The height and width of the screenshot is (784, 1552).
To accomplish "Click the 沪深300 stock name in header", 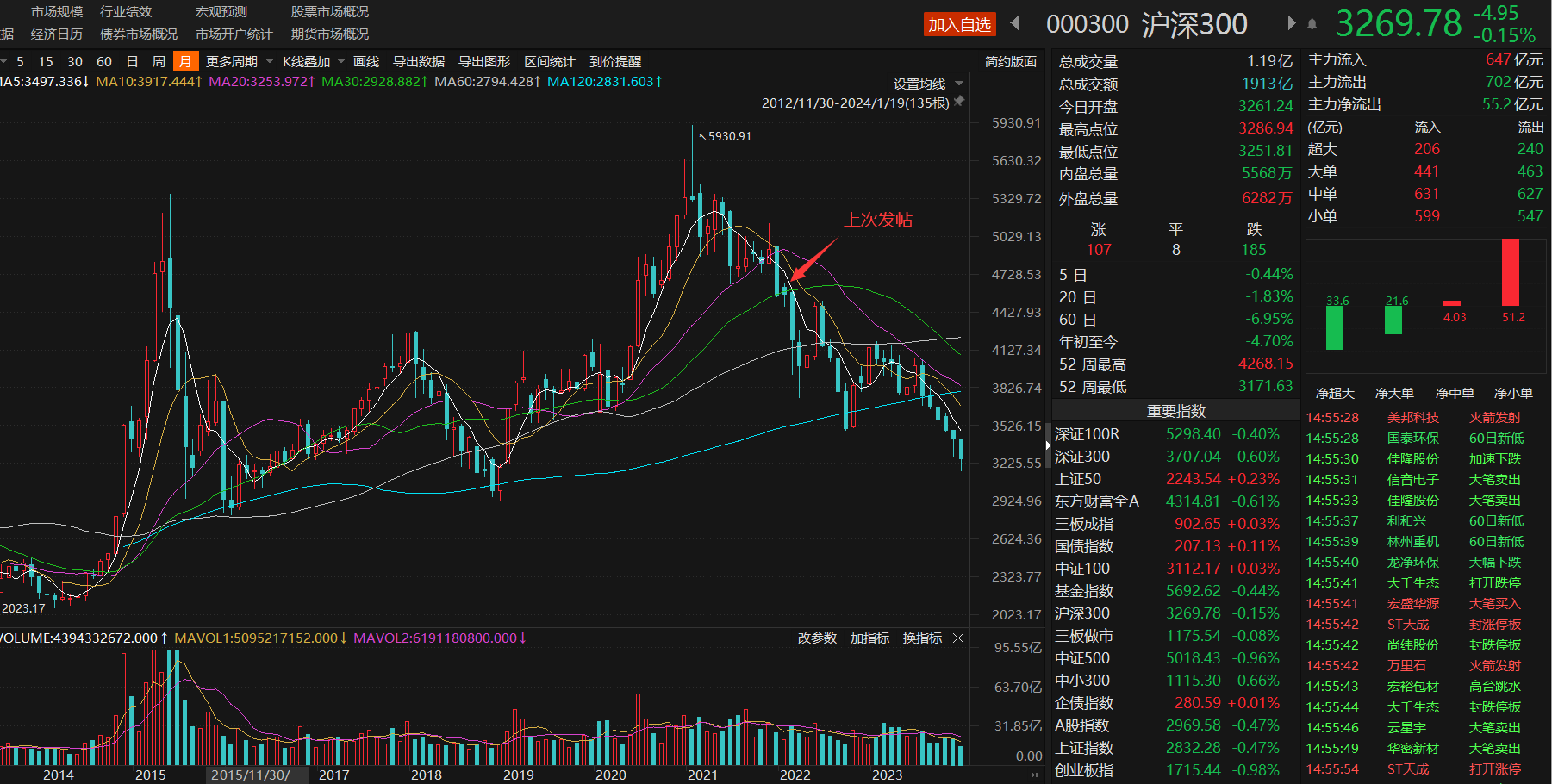I will (1194, 24).
